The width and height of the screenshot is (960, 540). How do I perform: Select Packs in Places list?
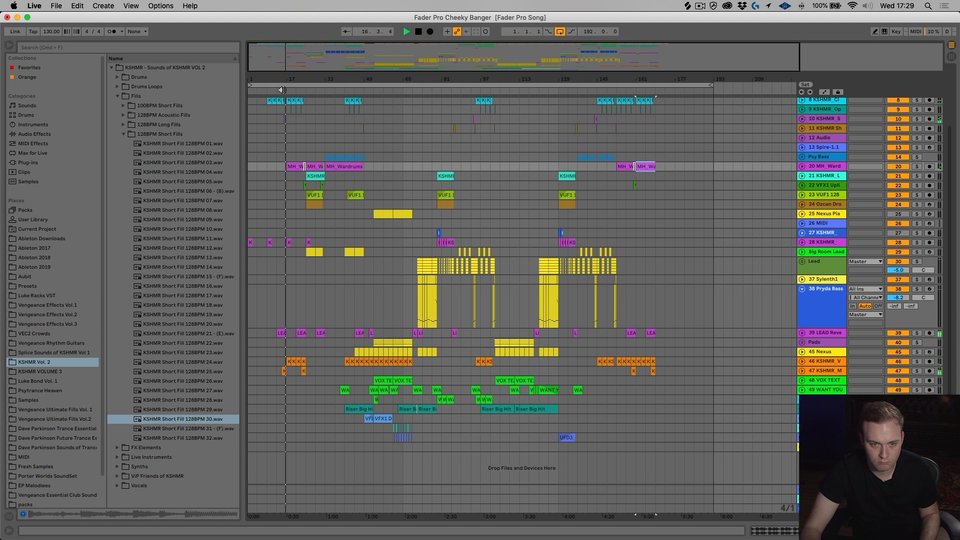25,210
